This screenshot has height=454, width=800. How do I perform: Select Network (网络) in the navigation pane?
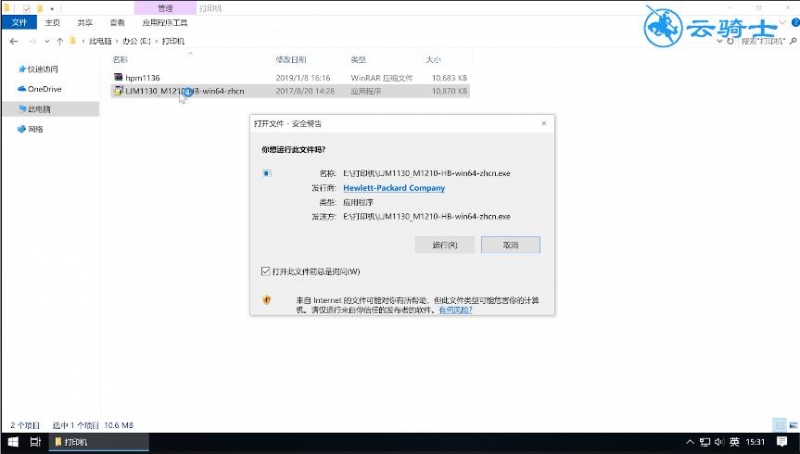(x=31, y=129)
